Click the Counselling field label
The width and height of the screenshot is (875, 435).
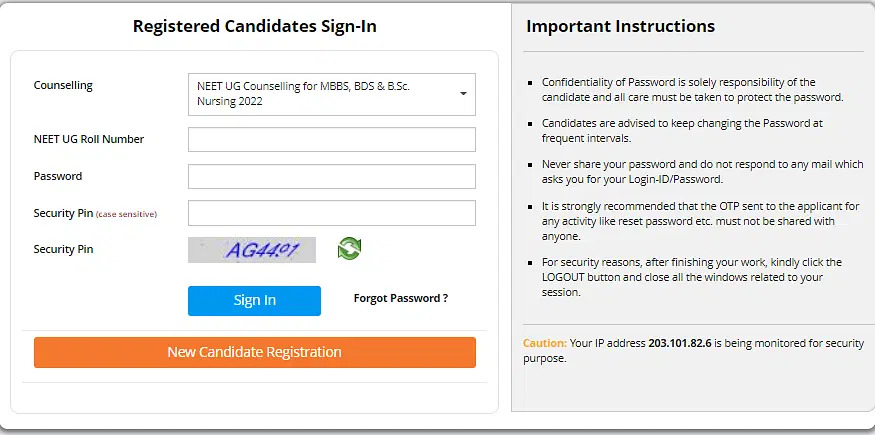63,85
